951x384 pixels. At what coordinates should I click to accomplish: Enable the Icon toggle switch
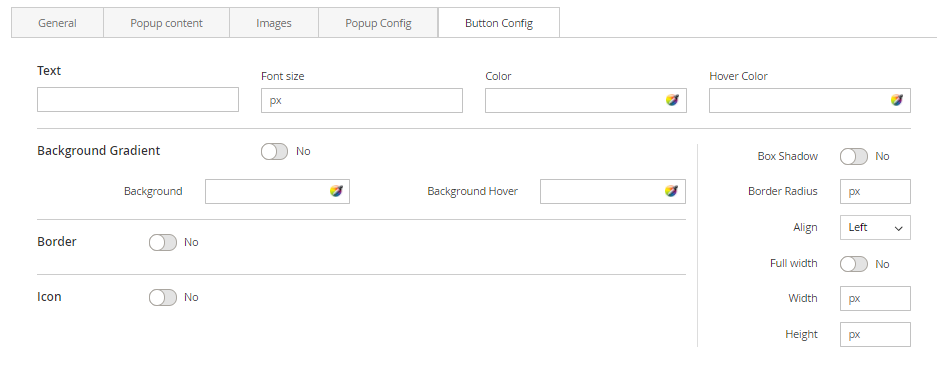[x=163, y=297]
